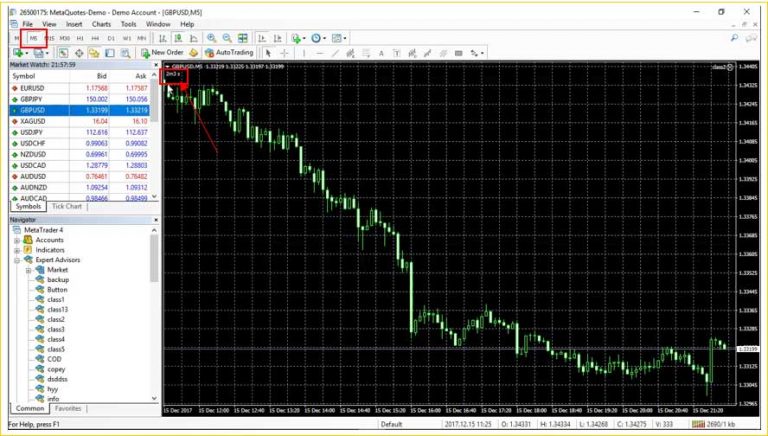Tile chart windows icon

click(x=243, y=38)
